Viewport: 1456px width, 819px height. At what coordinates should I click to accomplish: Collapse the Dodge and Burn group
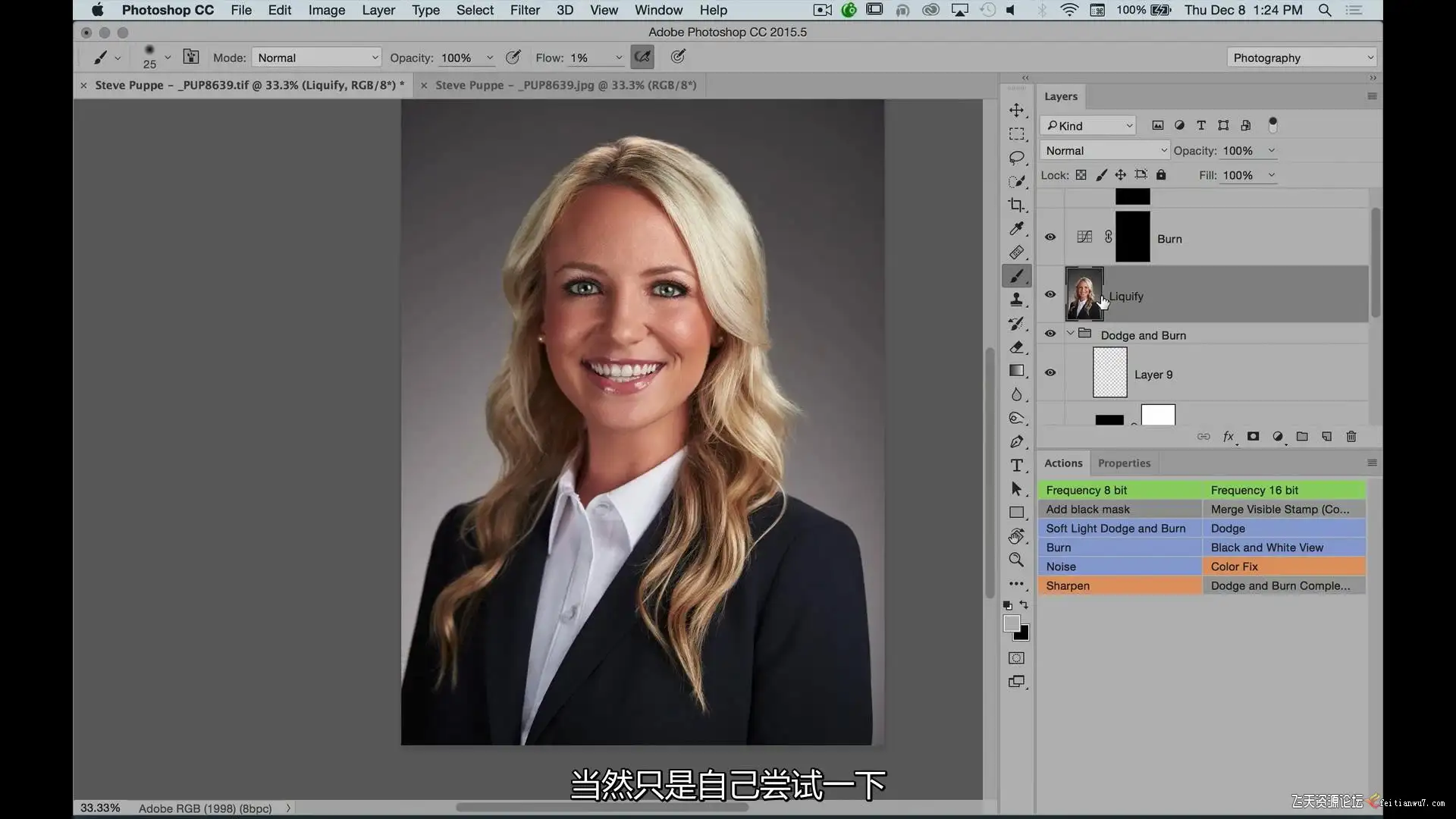click(x=1070, y=334)
